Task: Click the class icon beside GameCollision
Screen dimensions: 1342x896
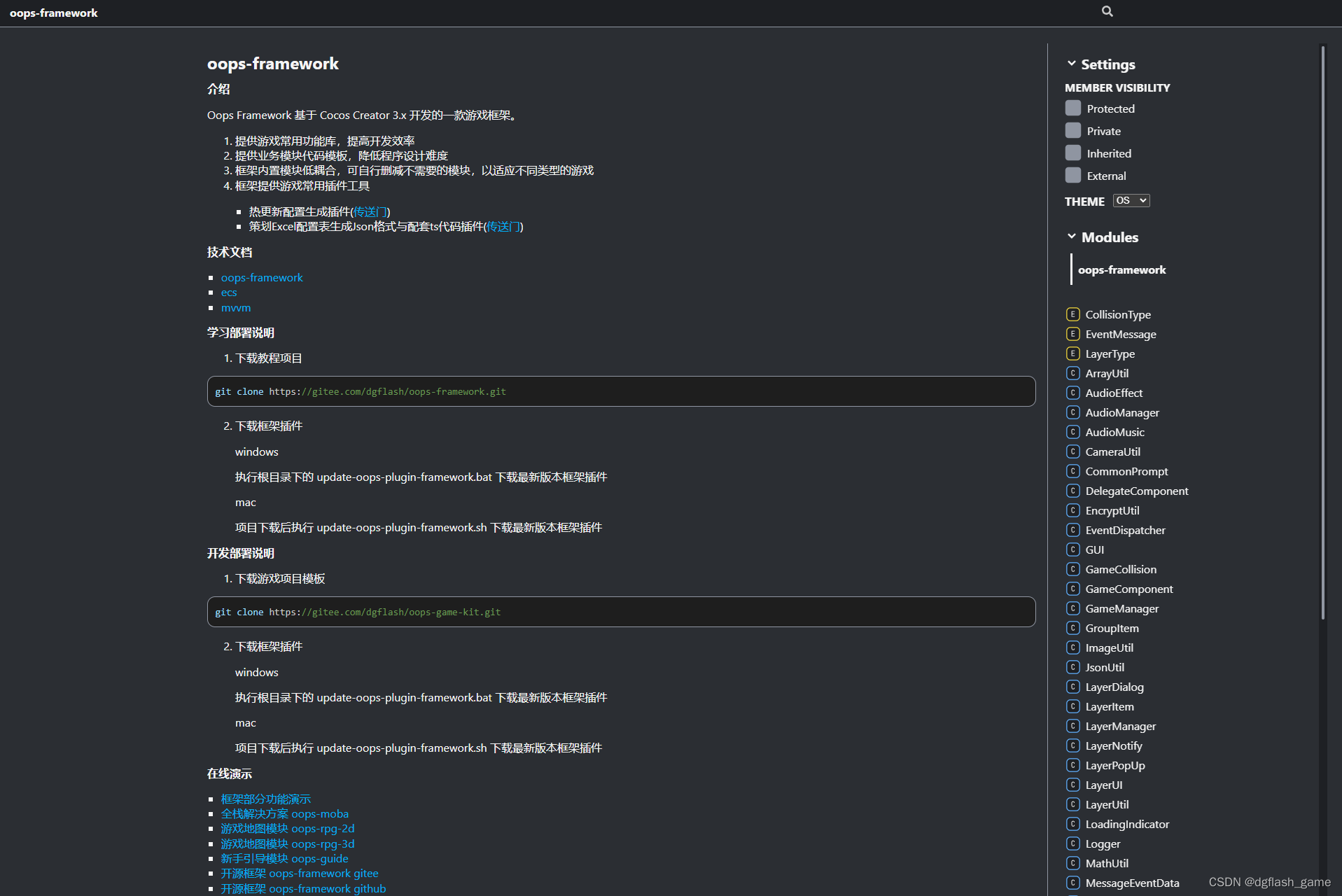Action: (x=1073, y=569)
